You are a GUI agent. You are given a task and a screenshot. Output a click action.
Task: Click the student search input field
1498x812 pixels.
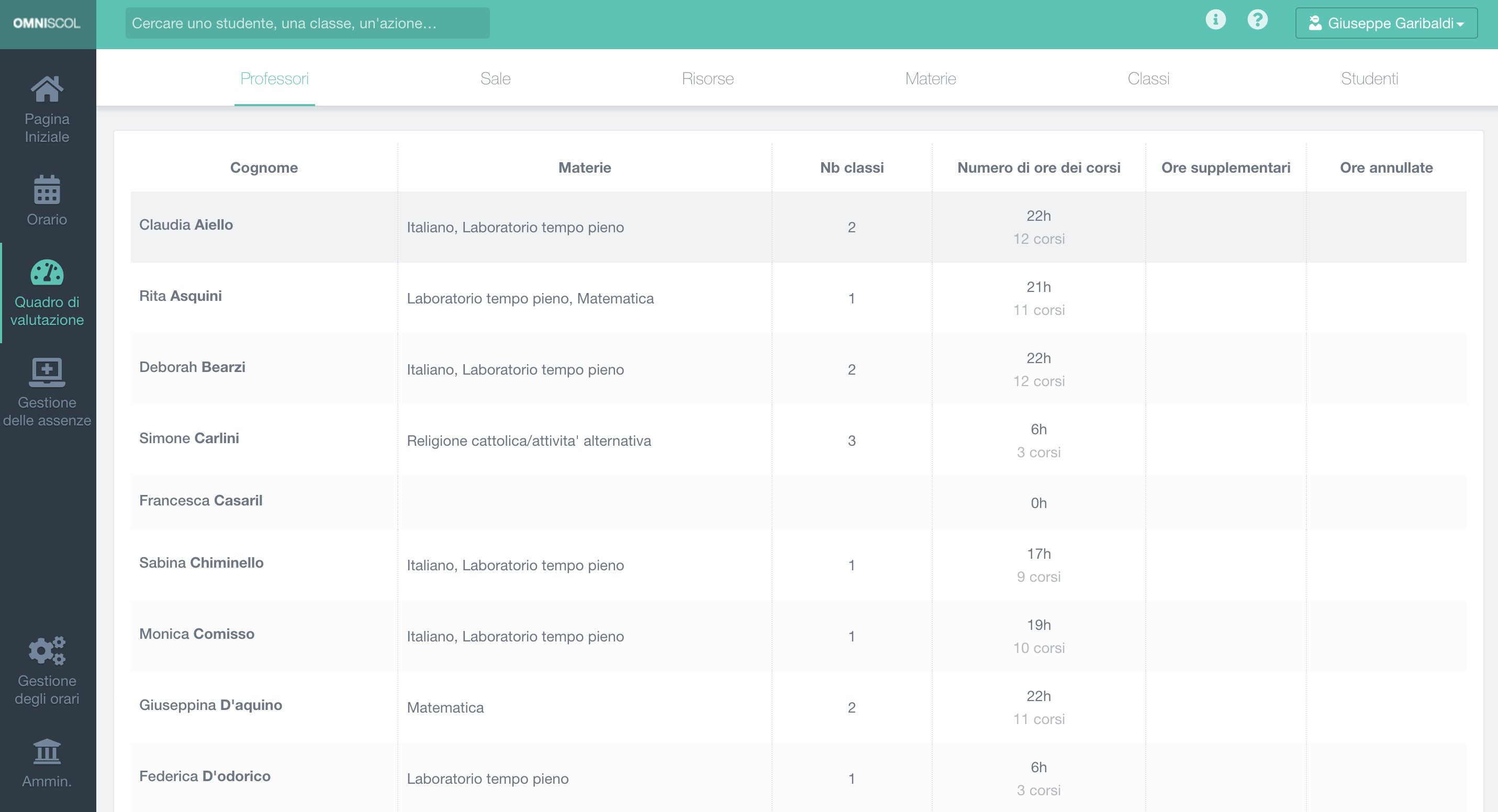(307, 23)
